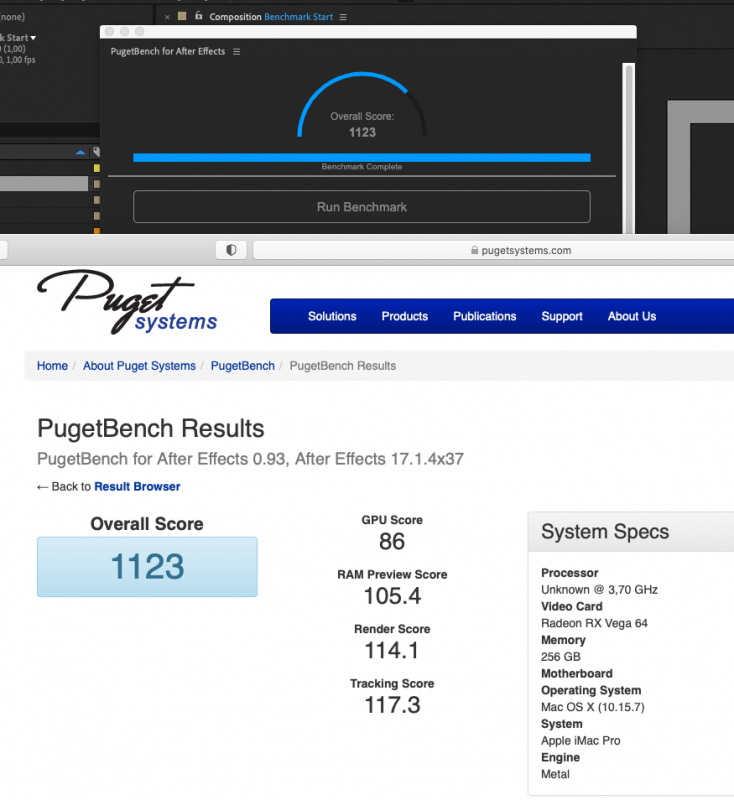Image resolution: width=734 pixels, height=800 pixels.
Task: Click the PugetBench panel vertical scrollbar
Action: coord(629,148)
